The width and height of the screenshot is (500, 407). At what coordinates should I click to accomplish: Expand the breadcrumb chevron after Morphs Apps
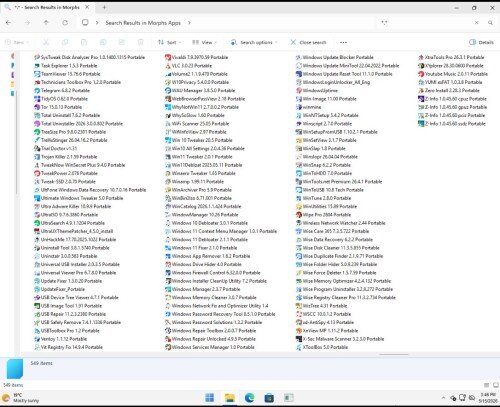tap(189, 23)
